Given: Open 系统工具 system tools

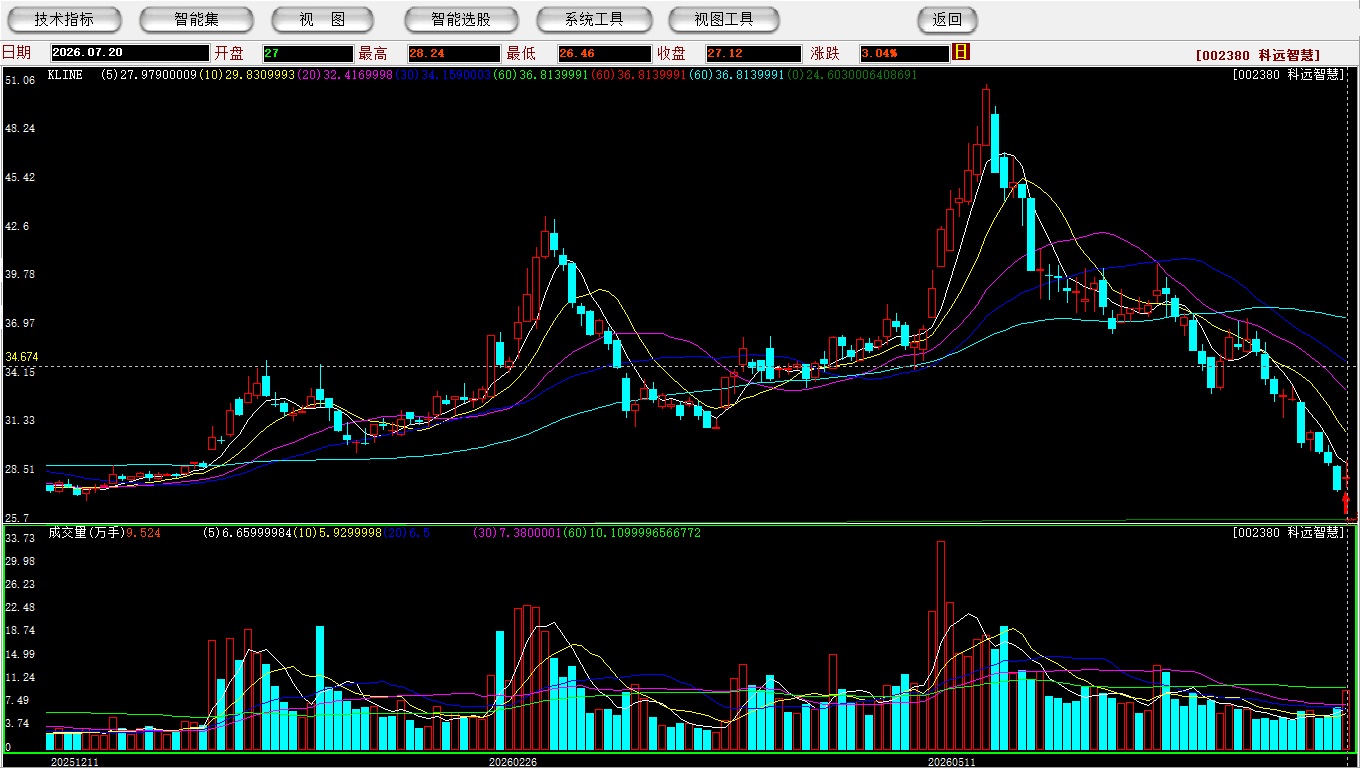Looking at the screenshot, I should 594,19.
